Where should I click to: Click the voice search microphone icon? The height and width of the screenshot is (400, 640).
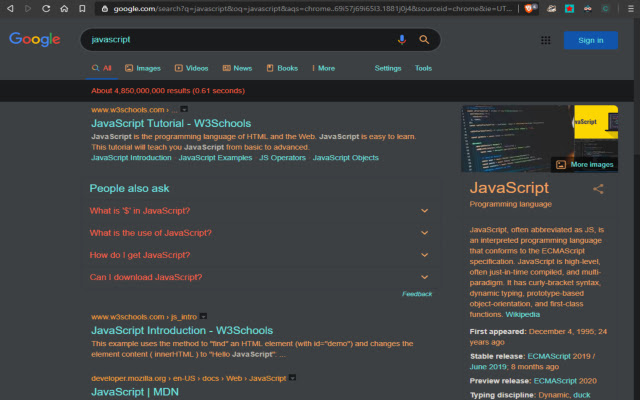click(402, 40)
